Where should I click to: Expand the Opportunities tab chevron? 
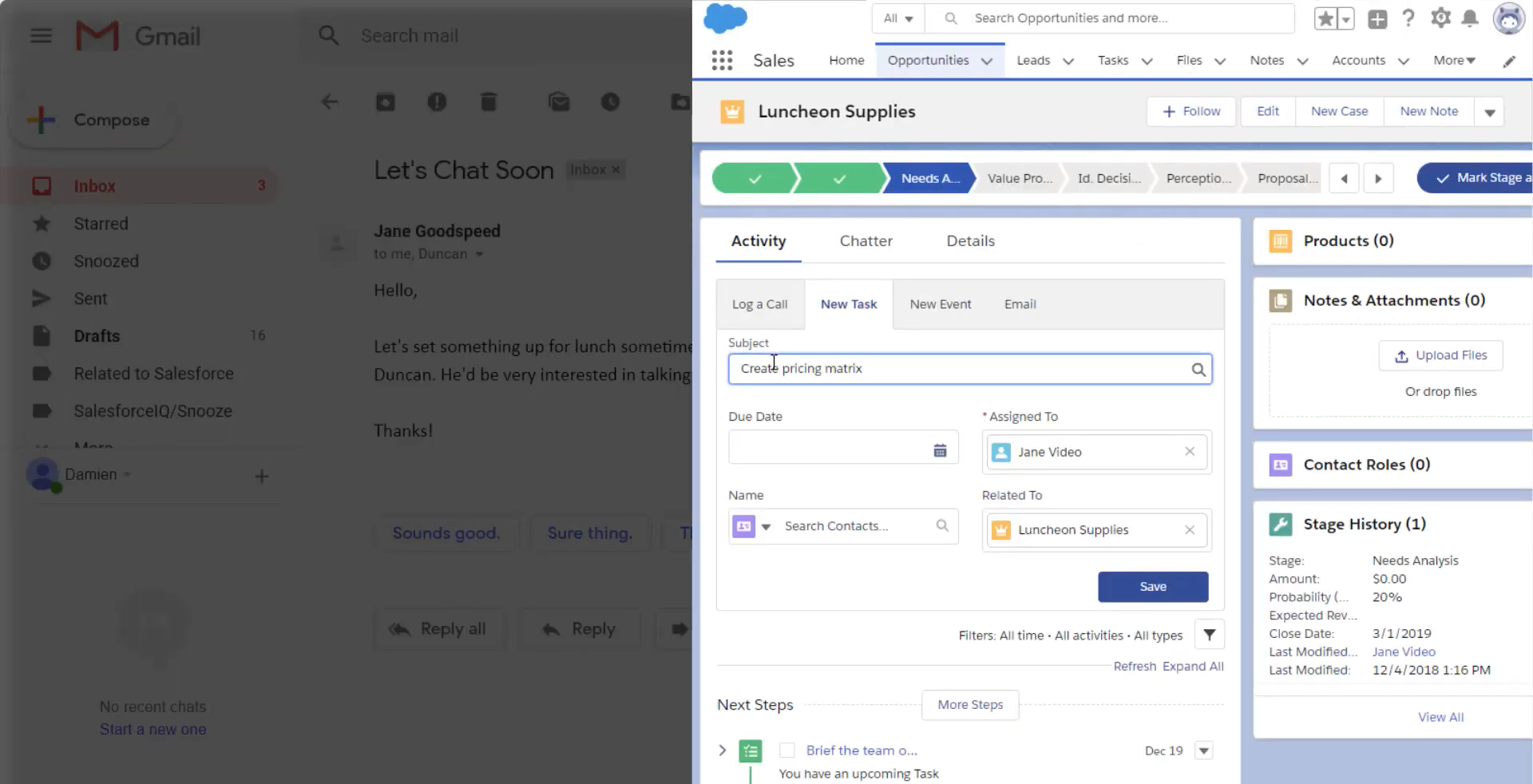(987, 61)
